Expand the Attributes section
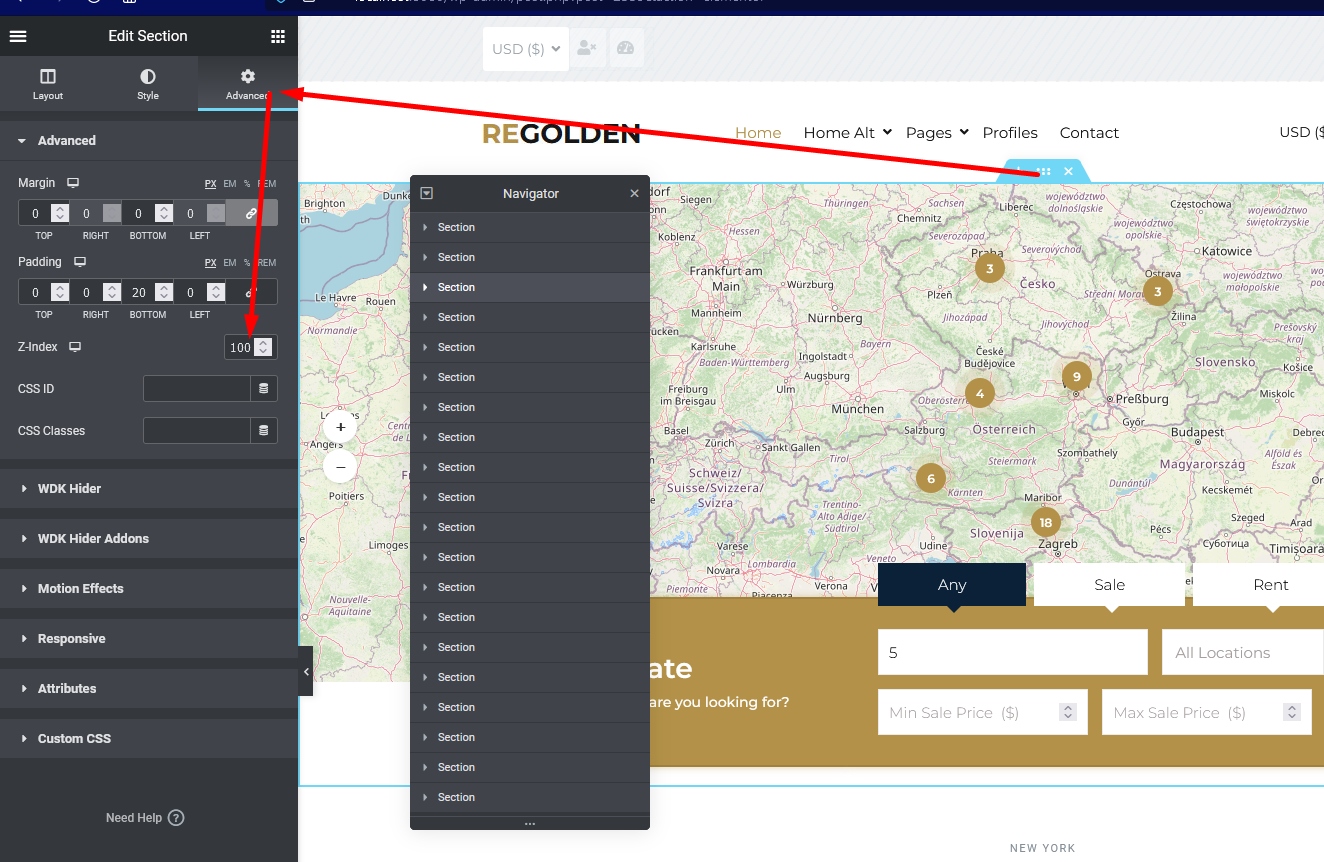The image size is (1324, 862). pyautogui.click(x=149, y=689)
